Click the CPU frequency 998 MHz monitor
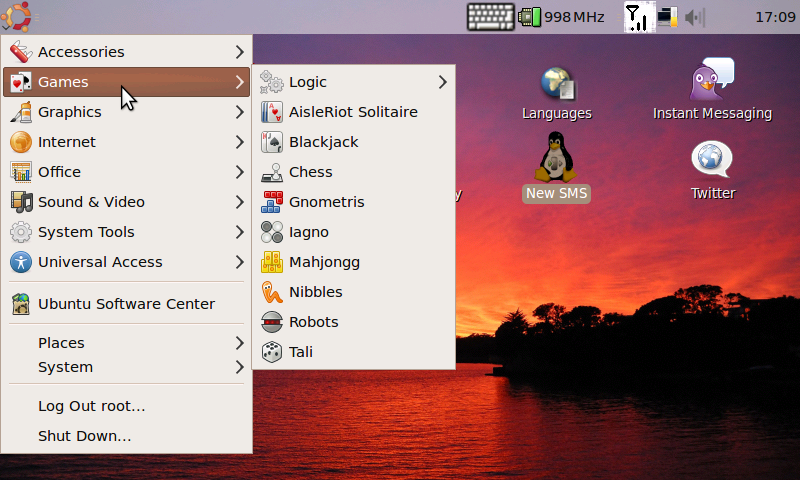This screenshot has width=800, height=480. (562, 17)
